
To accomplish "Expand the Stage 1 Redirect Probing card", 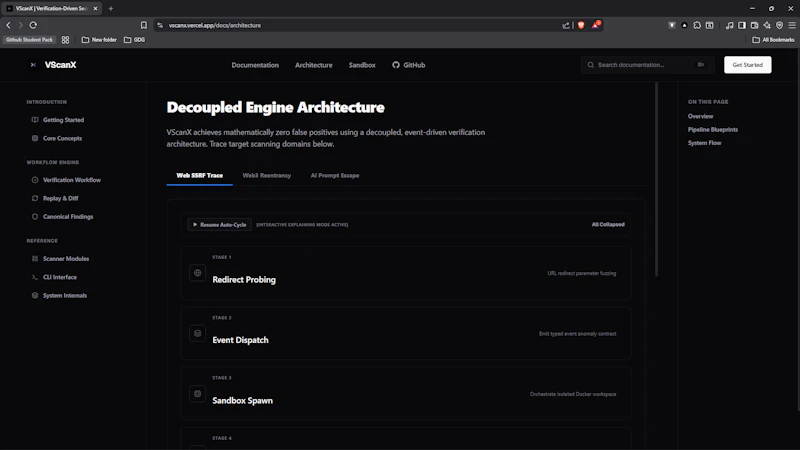I will tap(406, 273).
